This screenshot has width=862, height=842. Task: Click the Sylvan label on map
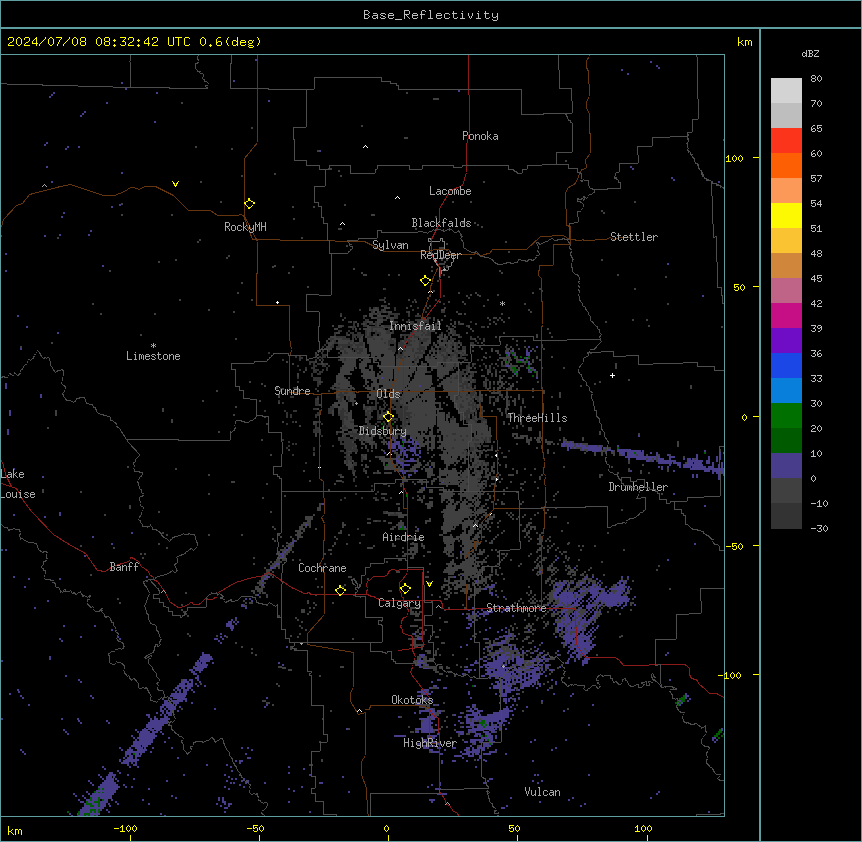pyautogui.click(x=390, y=245)
